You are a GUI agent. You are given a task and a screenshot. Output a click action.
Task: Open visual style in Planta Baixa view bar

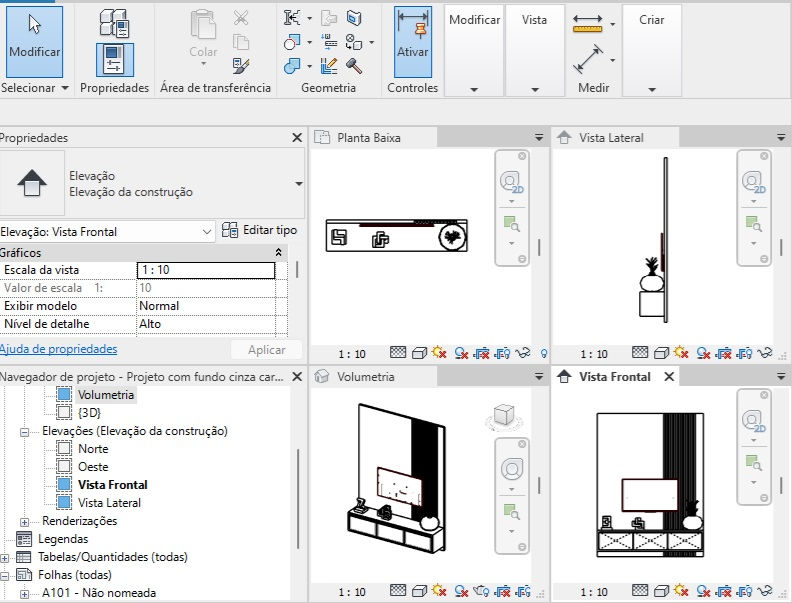coord(419,353)
